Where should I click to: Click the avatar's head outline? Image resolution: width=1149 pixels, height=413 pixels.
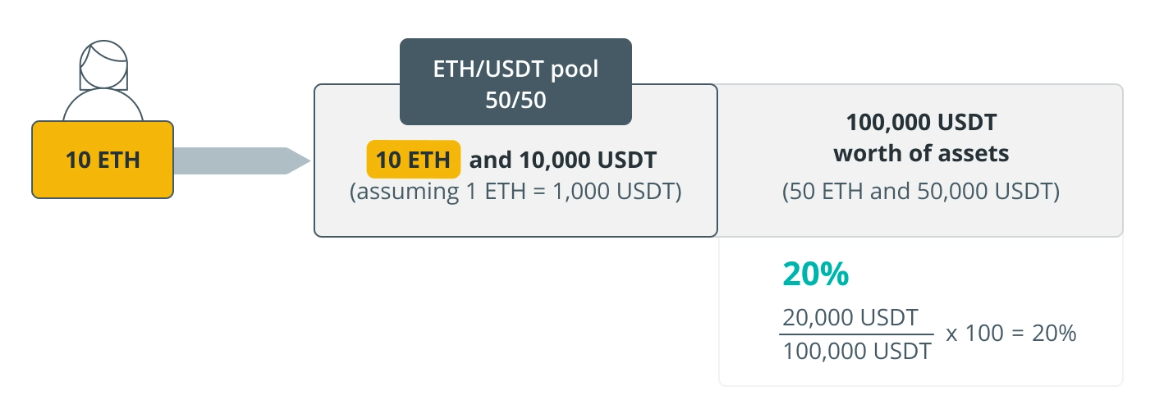(103, 64)
